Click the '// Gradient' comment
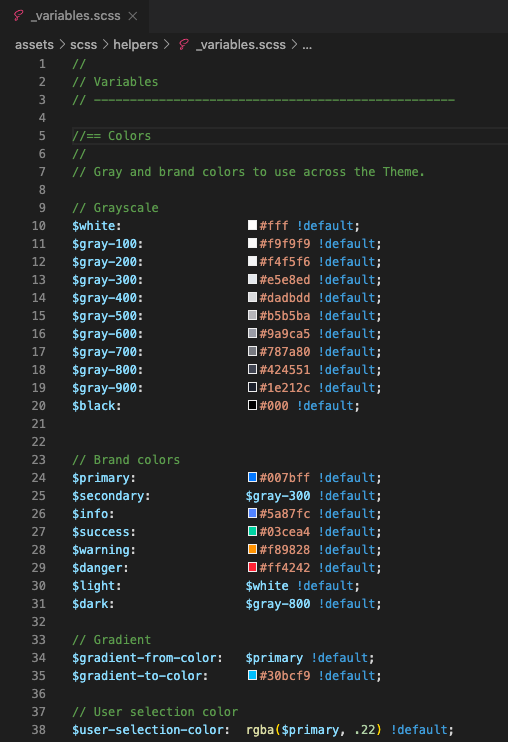Screen dimensions: 508x742 click(x=112, y=639)
